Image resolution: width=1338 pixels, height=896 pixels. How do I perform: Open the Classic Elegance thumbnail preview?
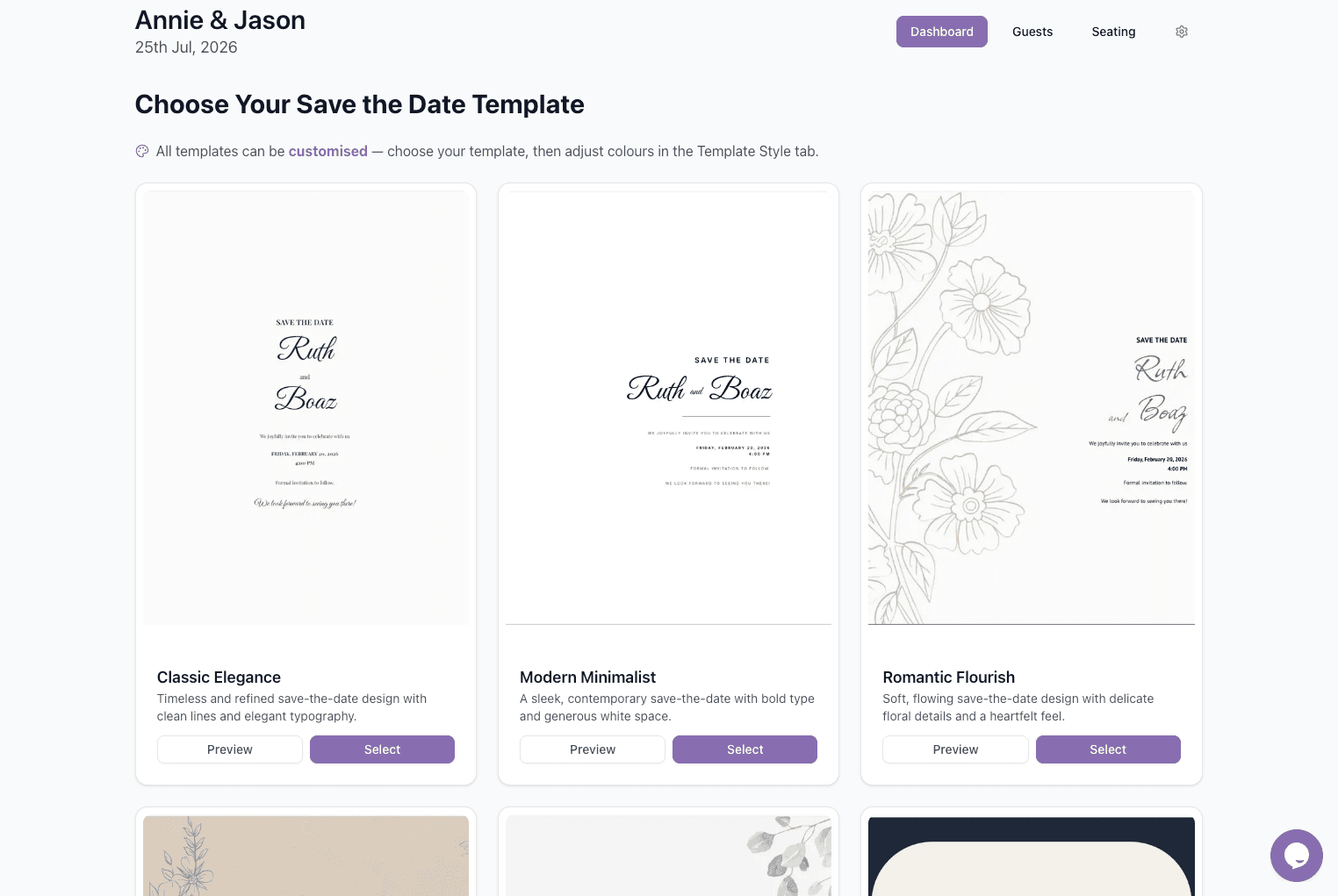(306, 406)
